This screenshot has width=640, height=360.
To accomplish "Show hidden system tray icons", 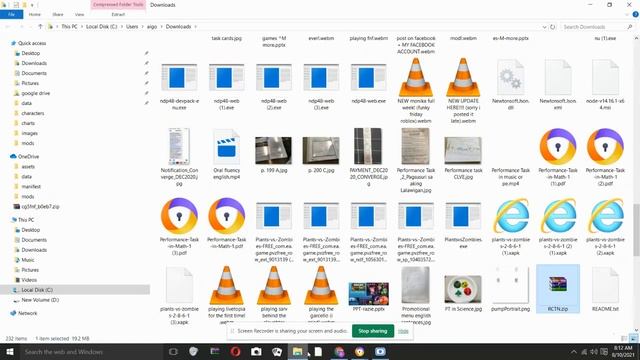I will point(573,351).
